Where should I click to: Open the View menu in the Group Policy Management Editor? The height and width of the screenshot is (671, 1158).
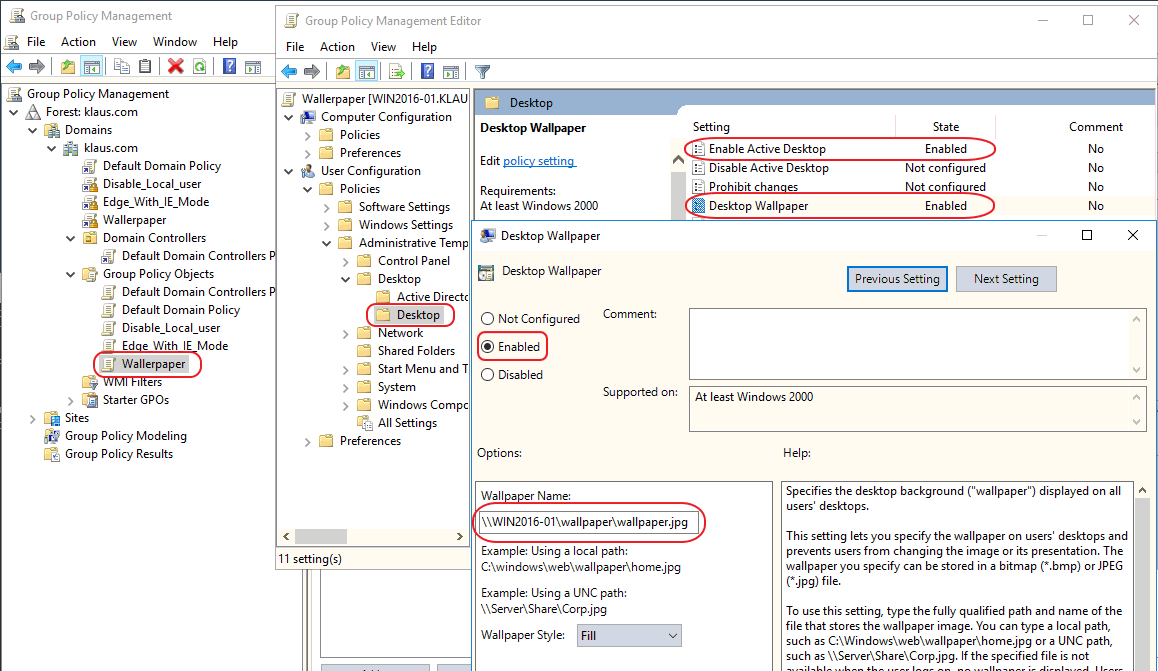pyautogui.click(x=383, y=47)
